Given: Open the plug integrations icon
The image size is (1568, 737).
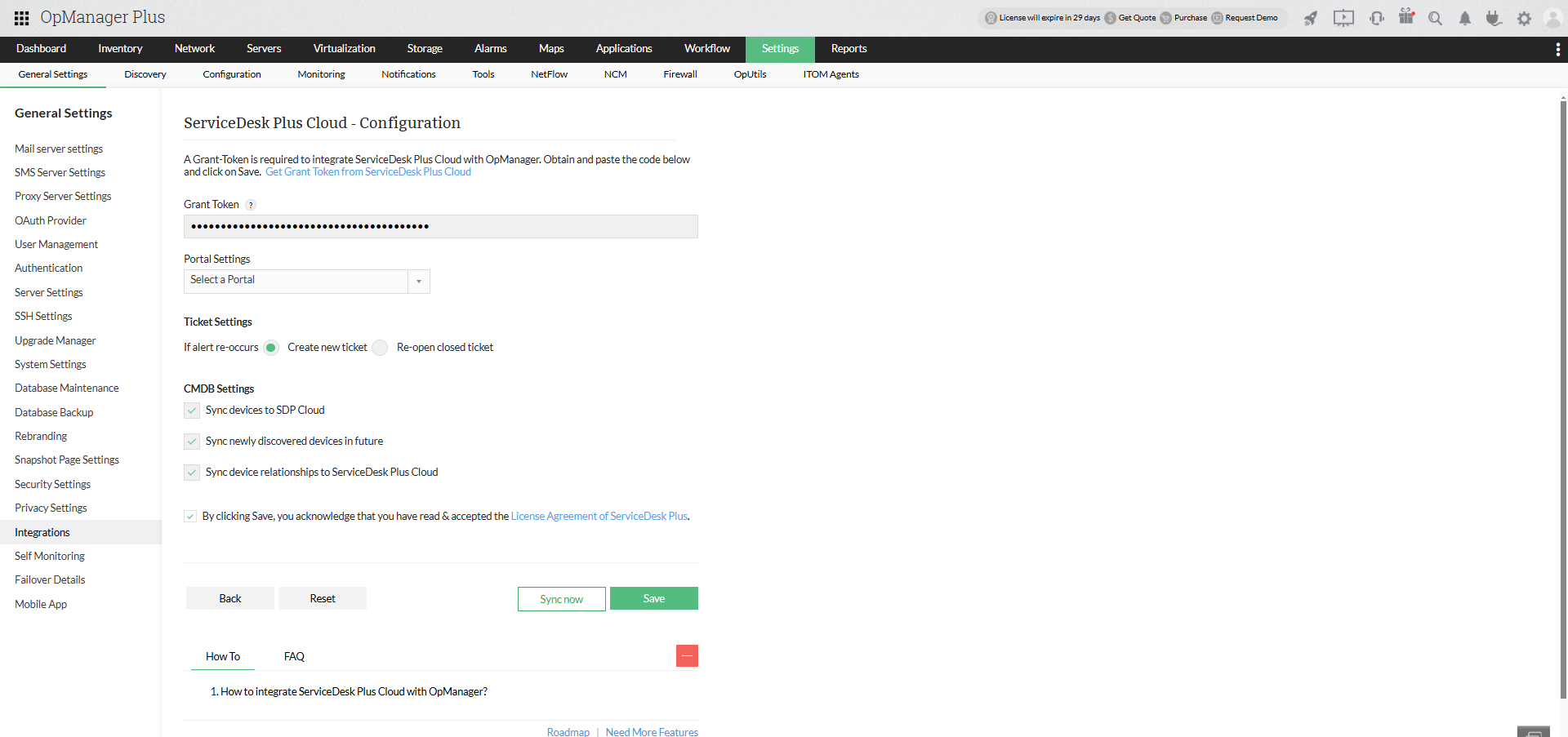Looking at the screenshot, I should [1494, 18].
